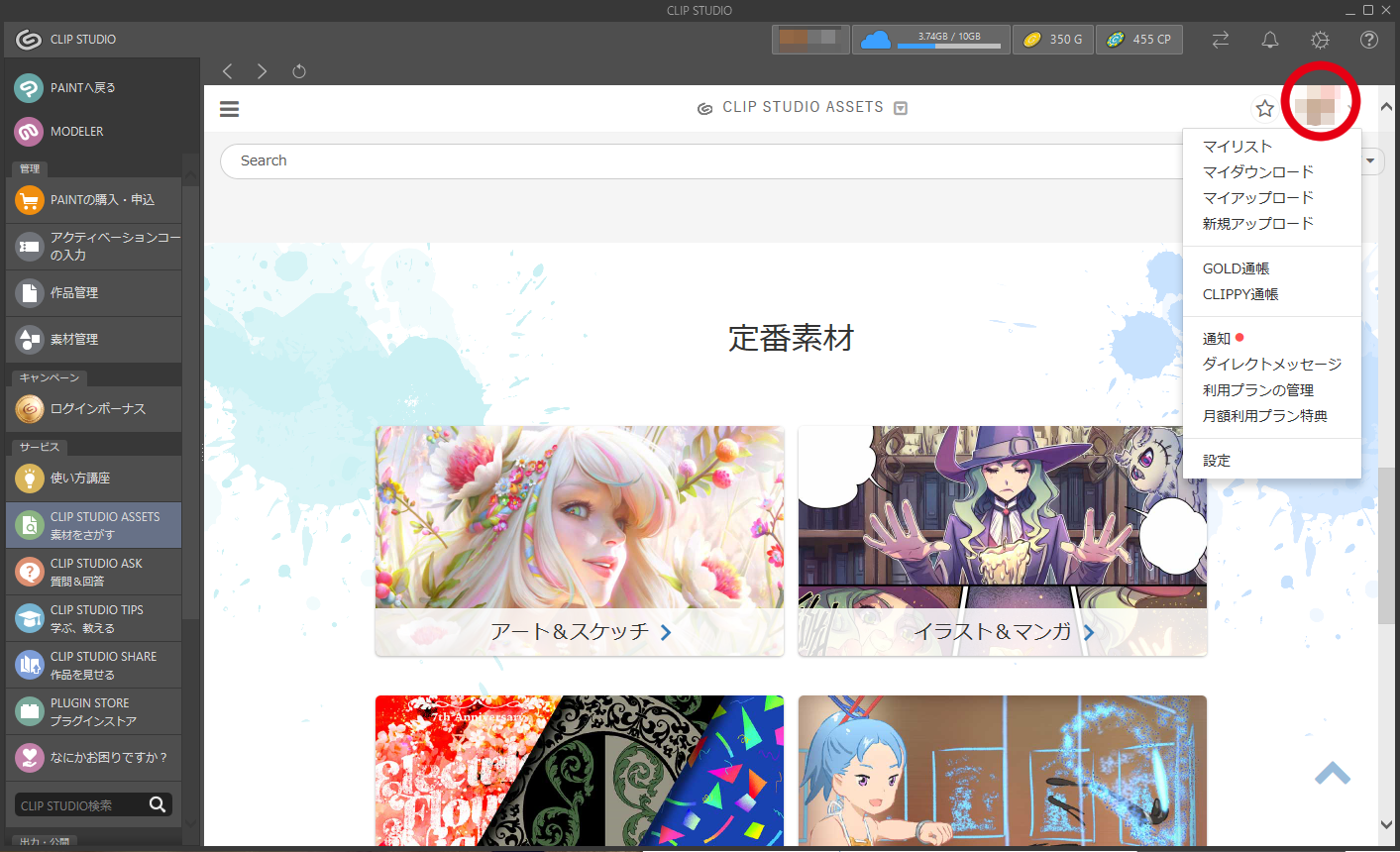
Task: Click the scroll-to-top arrow button
Action: point(1333,773)
